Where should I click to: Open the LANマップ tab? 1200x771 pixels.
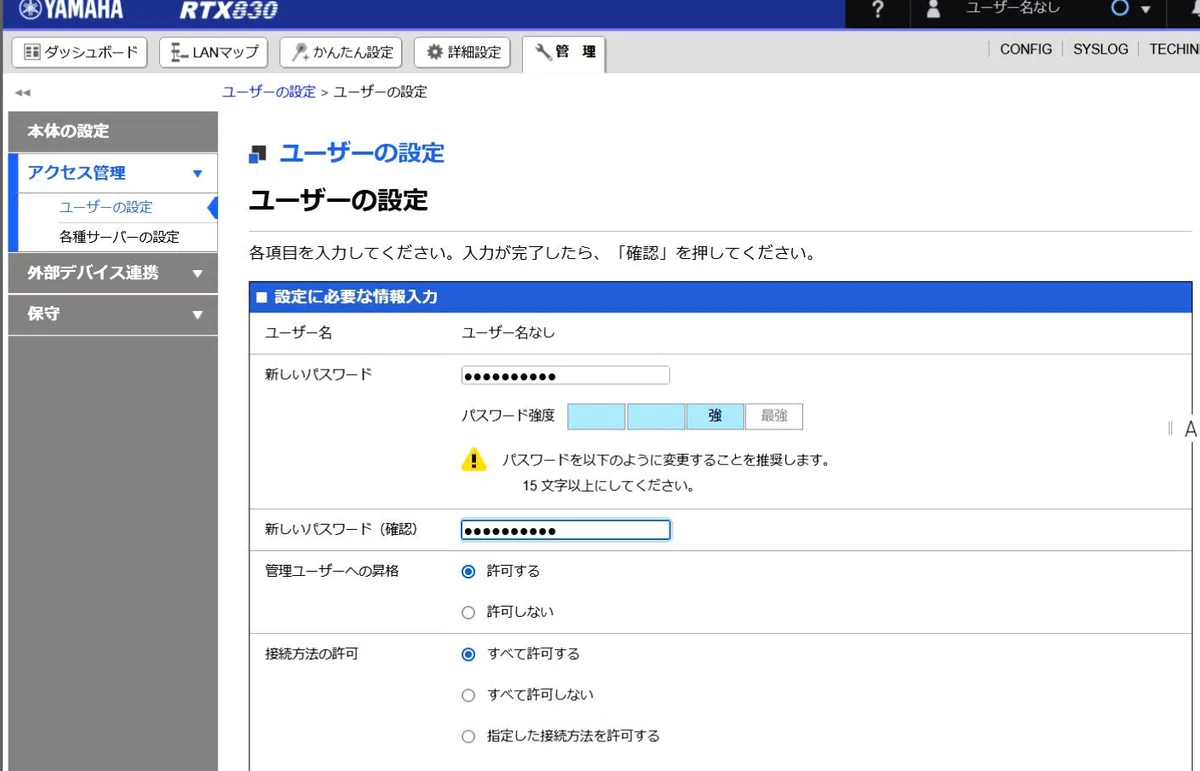point(214,52)
